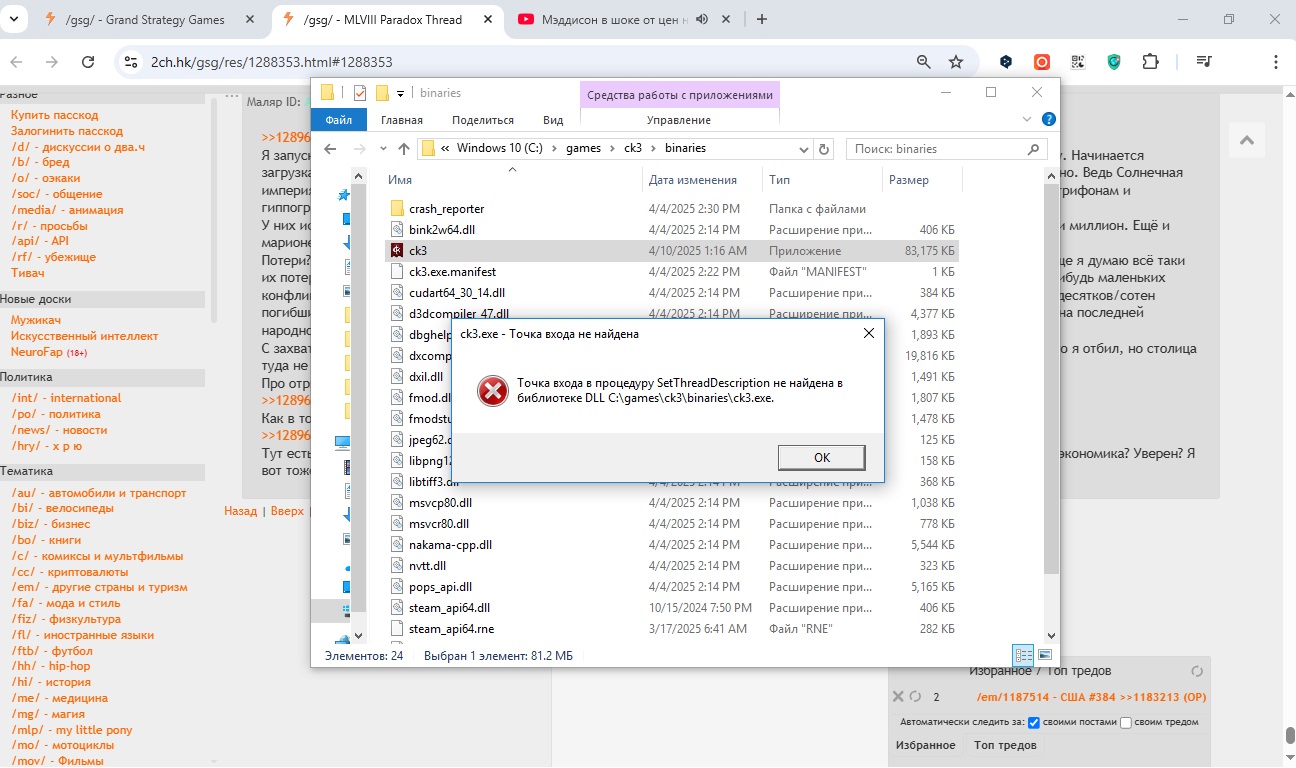Sort files by the Размер column
Image resolution: width=1296 pixels, height=768 pixels.
pyautogui.click(x=909, y=180)
